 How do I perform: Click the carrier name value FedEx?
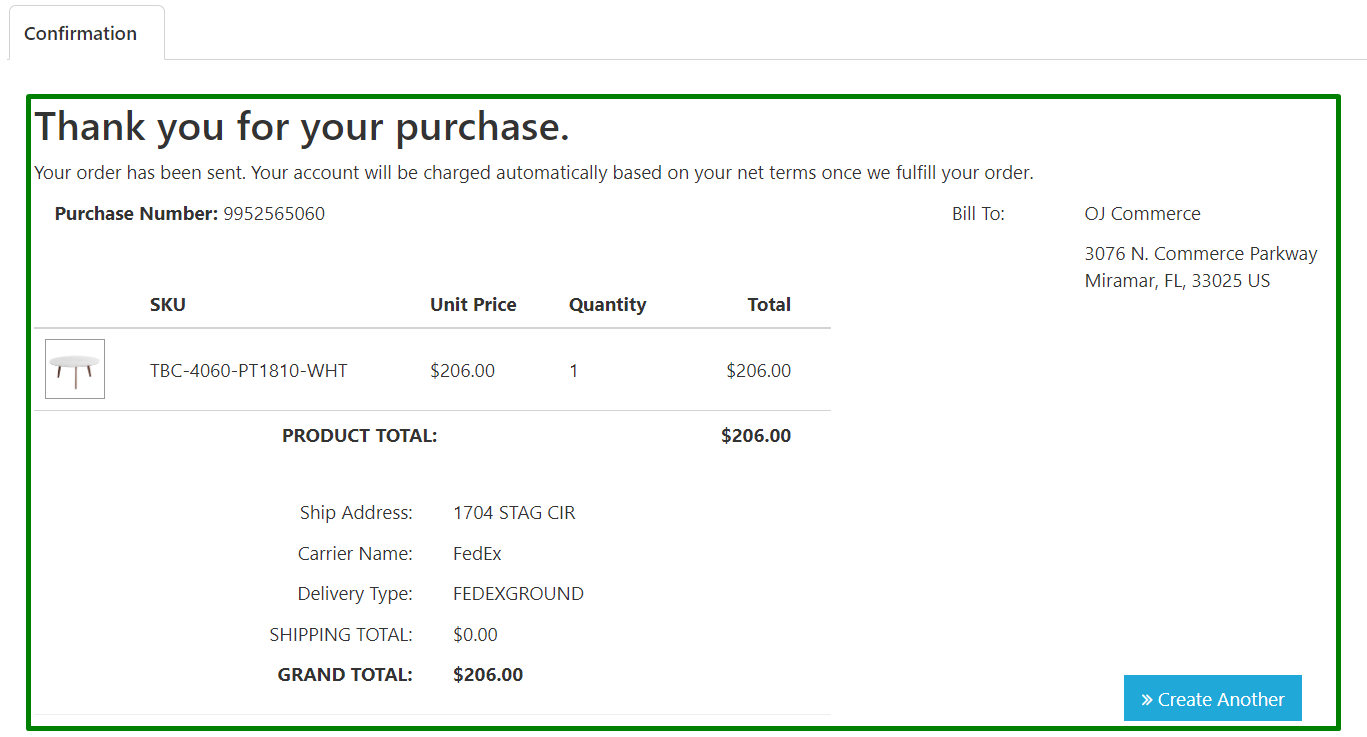(x=477, y=553)
